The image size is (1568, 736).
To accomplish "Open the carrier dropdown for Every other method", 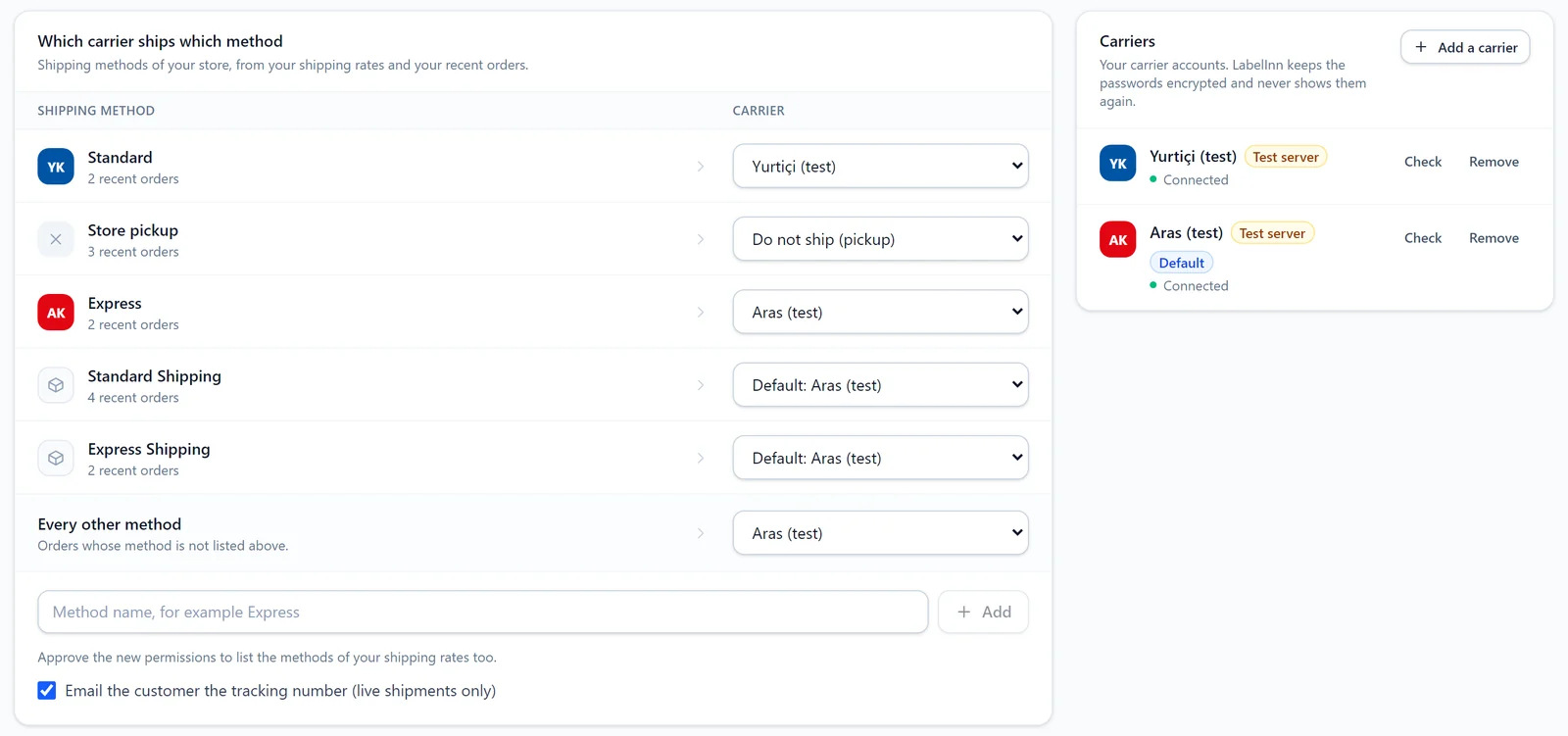I will (x=880, y=533).
